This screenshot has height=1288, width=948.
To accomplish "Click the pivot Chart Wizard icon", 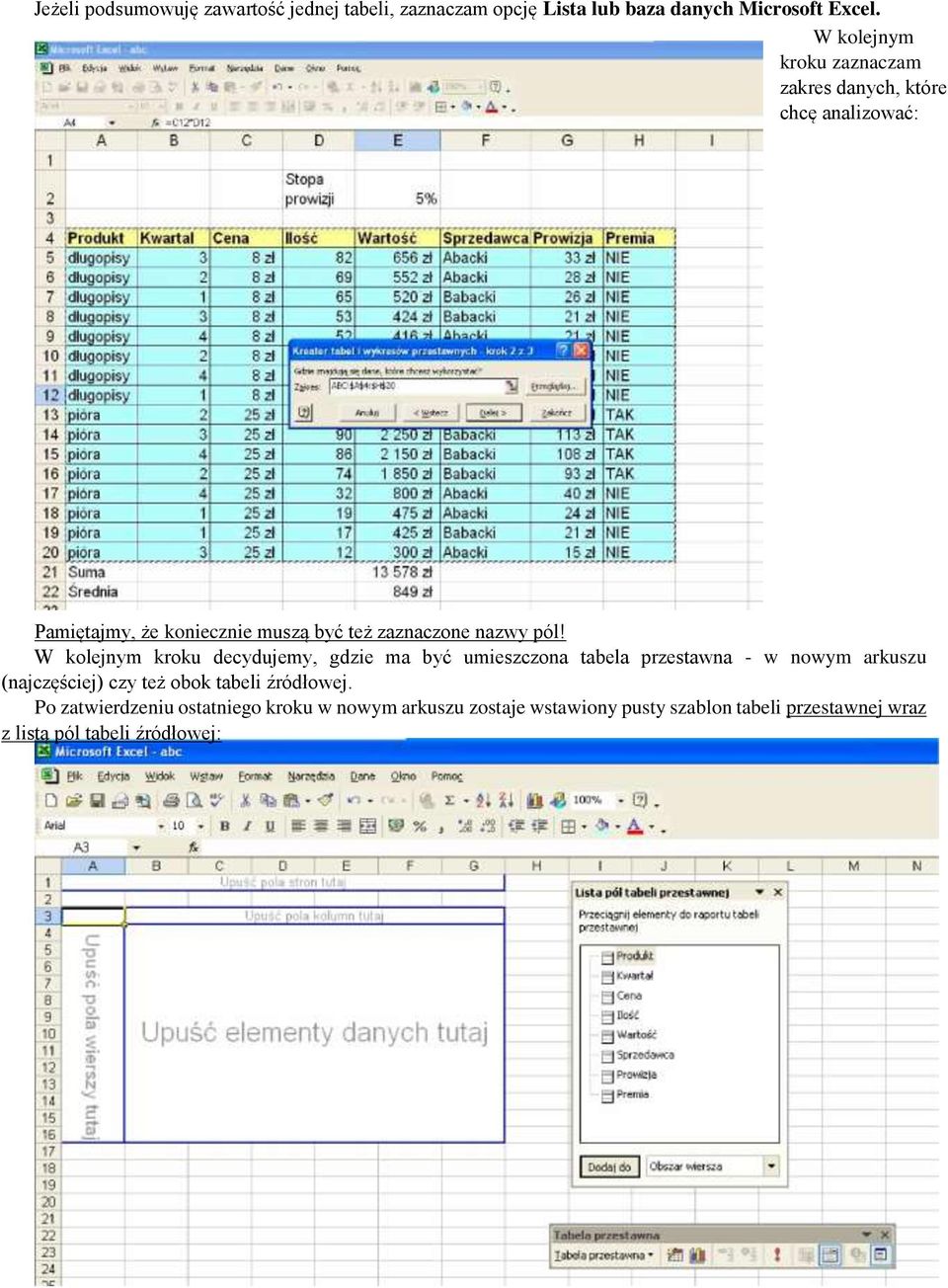I will coord(698,1254).
